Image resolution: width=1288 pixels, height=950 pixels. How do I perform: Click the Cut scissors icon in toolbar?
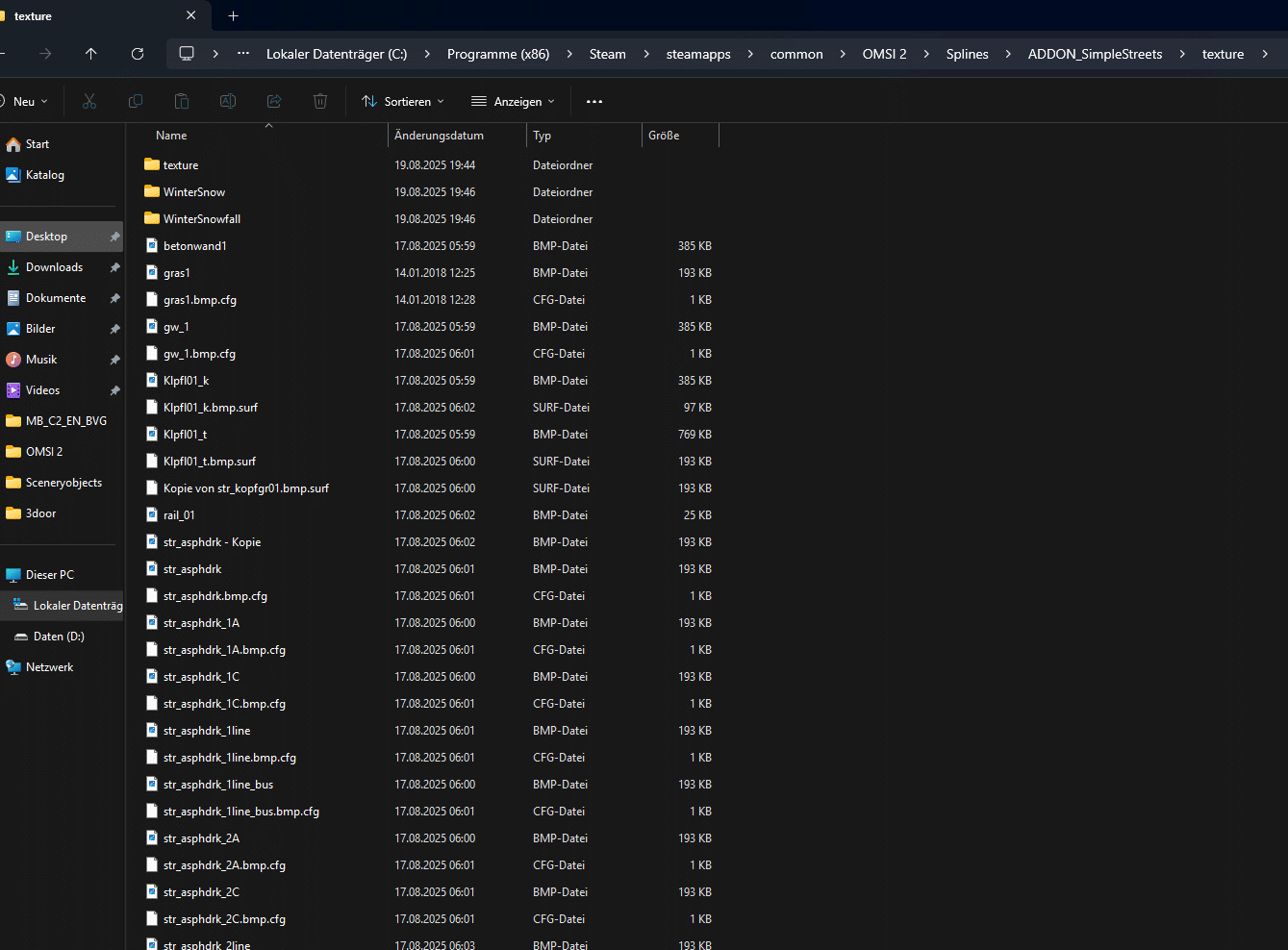[89, 101]
